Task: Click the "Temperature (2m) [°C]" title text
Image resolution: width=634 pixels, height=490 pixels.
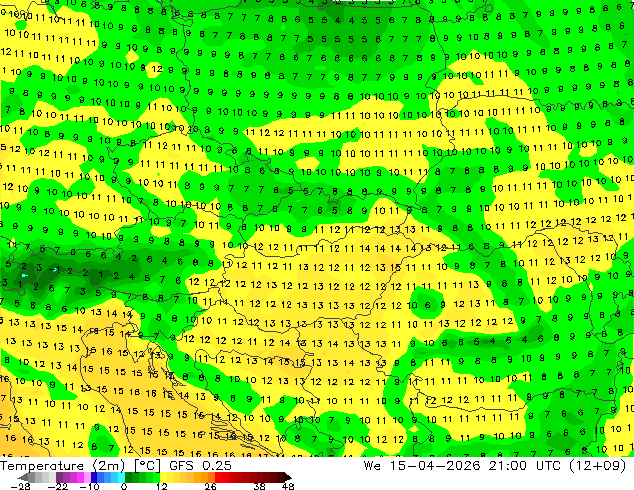Action: (x=80, y=466)
